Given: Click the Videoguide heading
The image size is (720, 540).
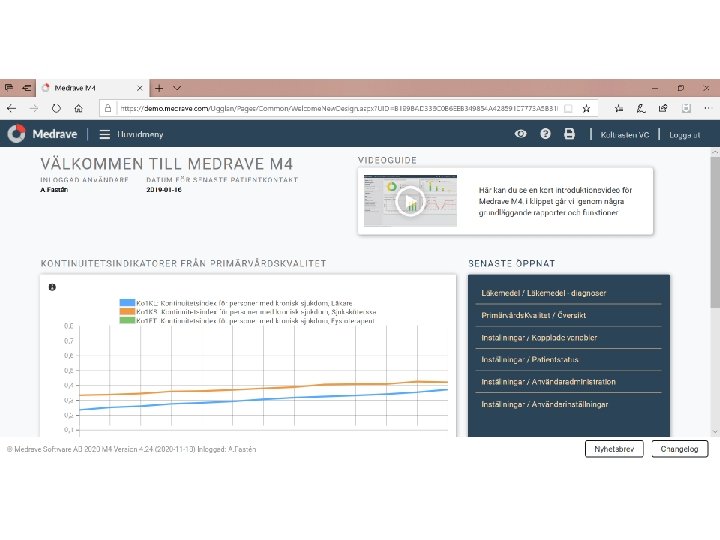Looking at the screenshot, I should tap(387, 160).
